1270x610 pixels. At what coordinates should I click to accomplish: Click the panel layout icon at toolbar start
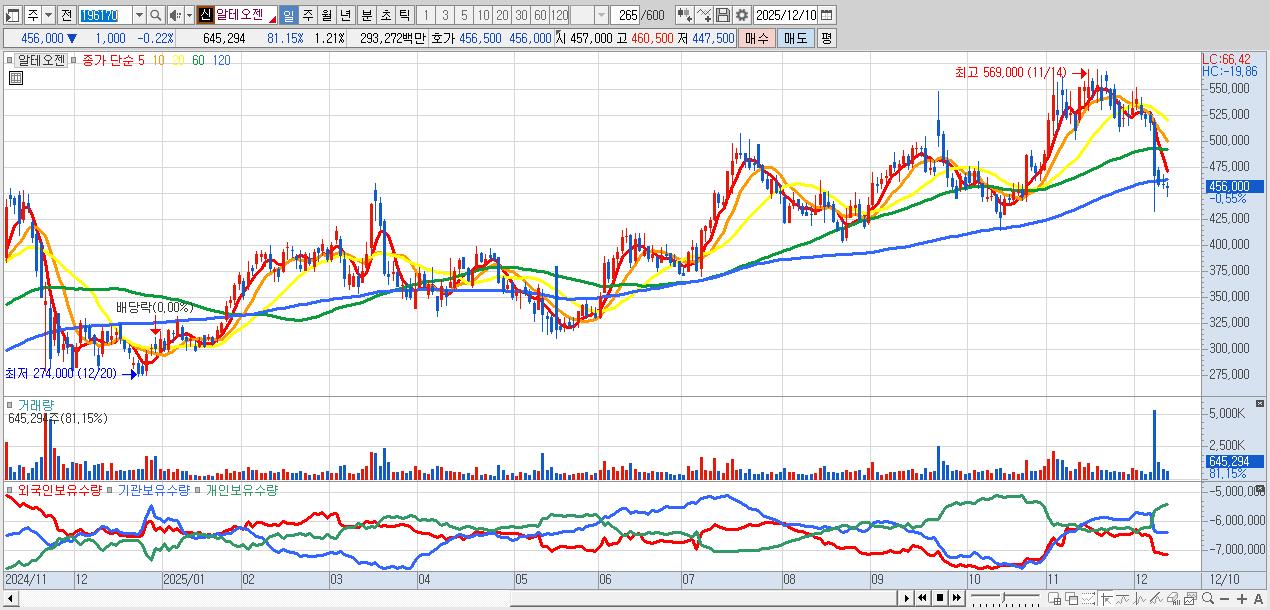point(12,16)
